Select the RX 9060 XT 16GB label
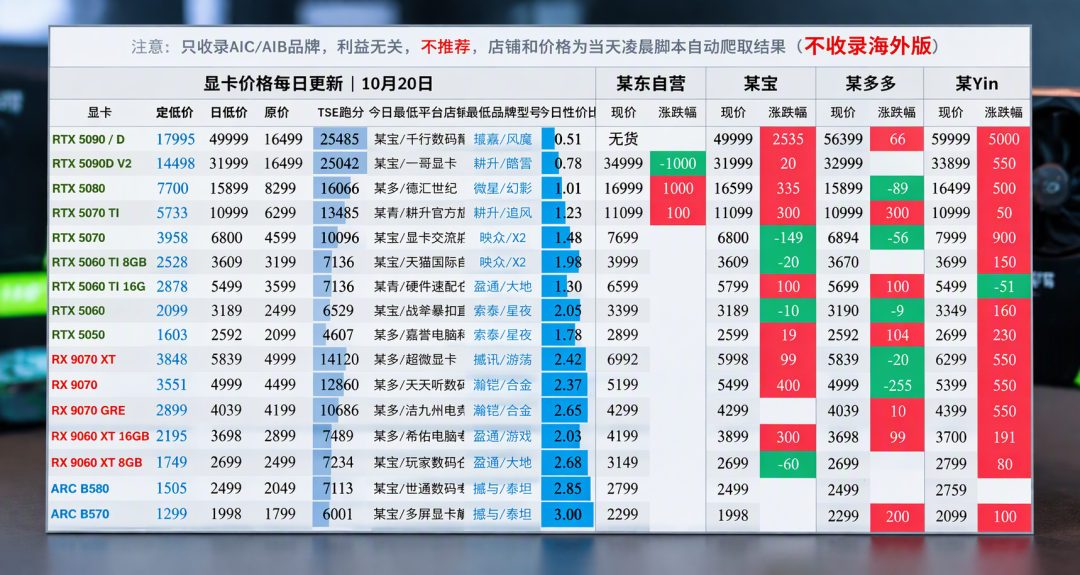The width and height of the screenshot is (1080, 575). tap(100, 437)
